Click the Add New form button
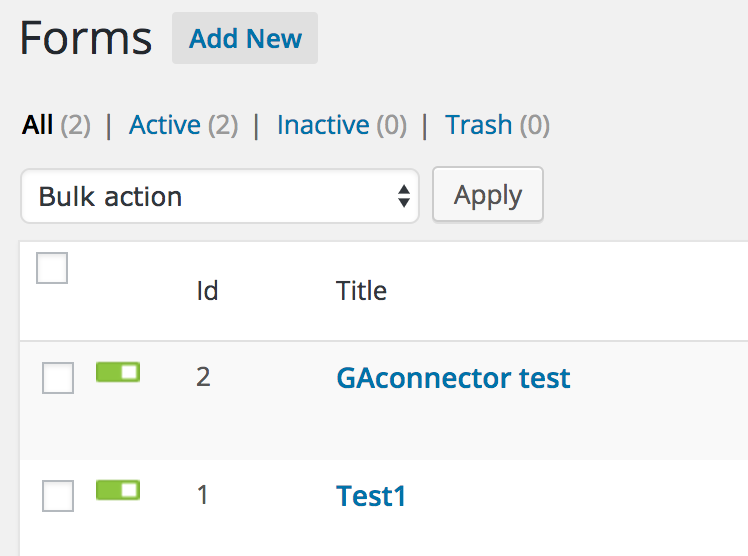This screenshot has height=556, width=748. [x=245, y=39]
